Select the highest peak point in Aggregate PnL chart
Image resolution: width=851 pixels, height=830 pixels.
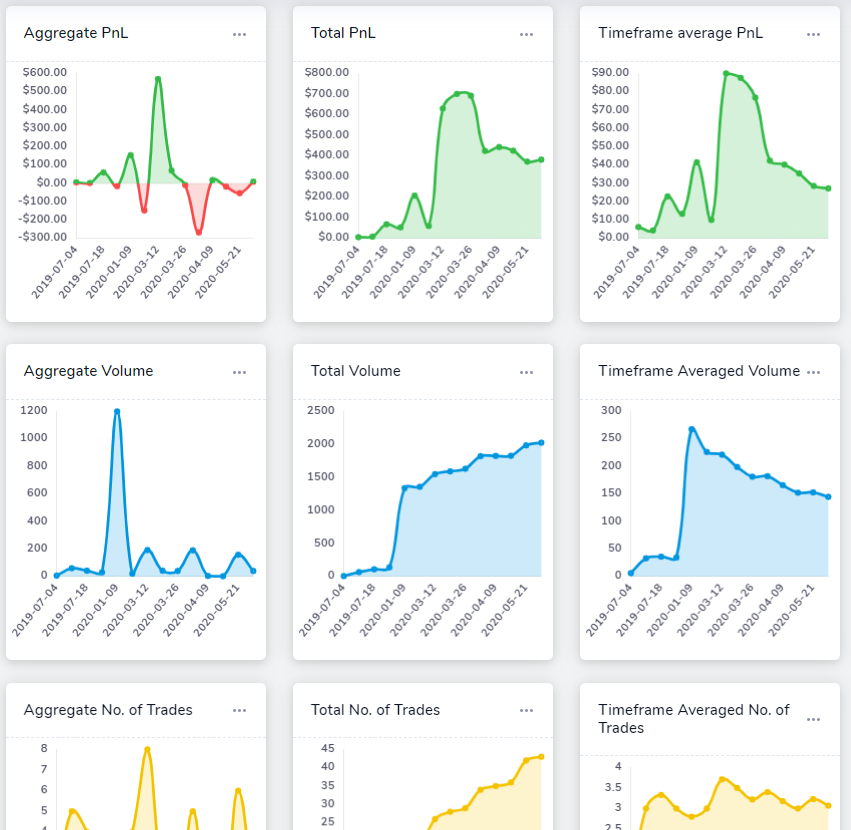(158, 79)
